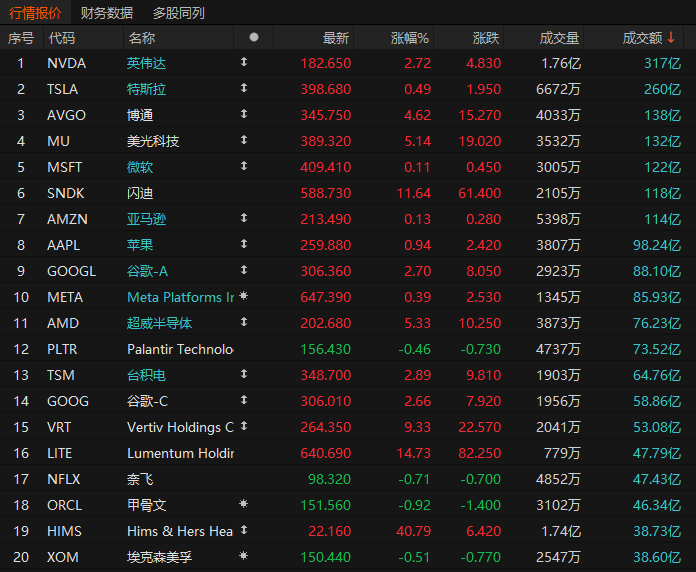Select the 谷歌-C stock name

[x=147, y=401]
